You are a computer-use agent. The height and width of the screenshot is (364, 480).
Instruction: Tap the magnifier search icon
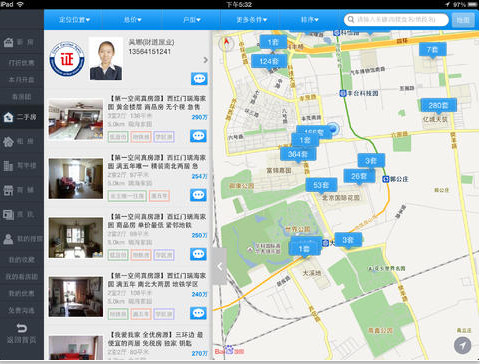(x=350, y=20)
